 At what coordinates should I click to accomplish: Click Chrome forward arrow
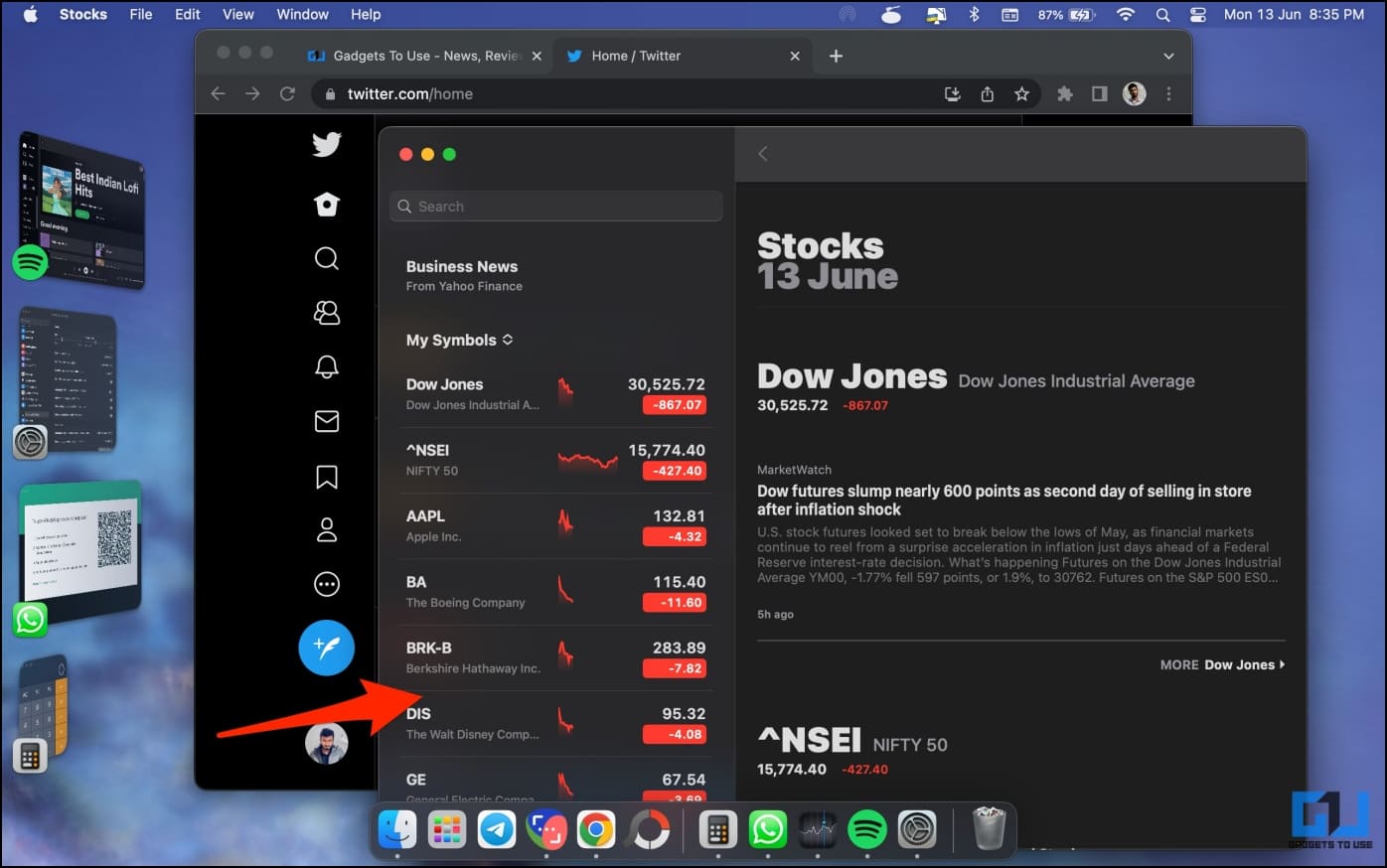[252, 93]
